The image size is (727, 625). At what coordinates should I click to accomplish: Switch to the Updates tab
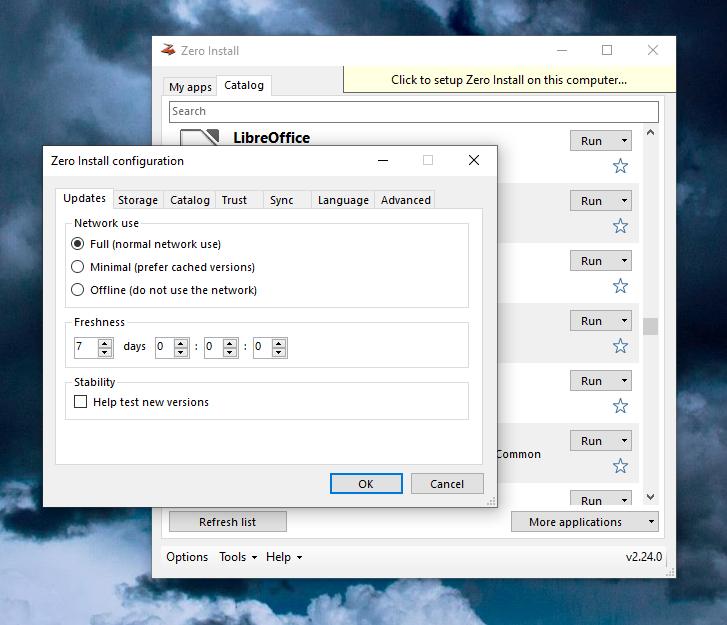[x=84, y=198]
